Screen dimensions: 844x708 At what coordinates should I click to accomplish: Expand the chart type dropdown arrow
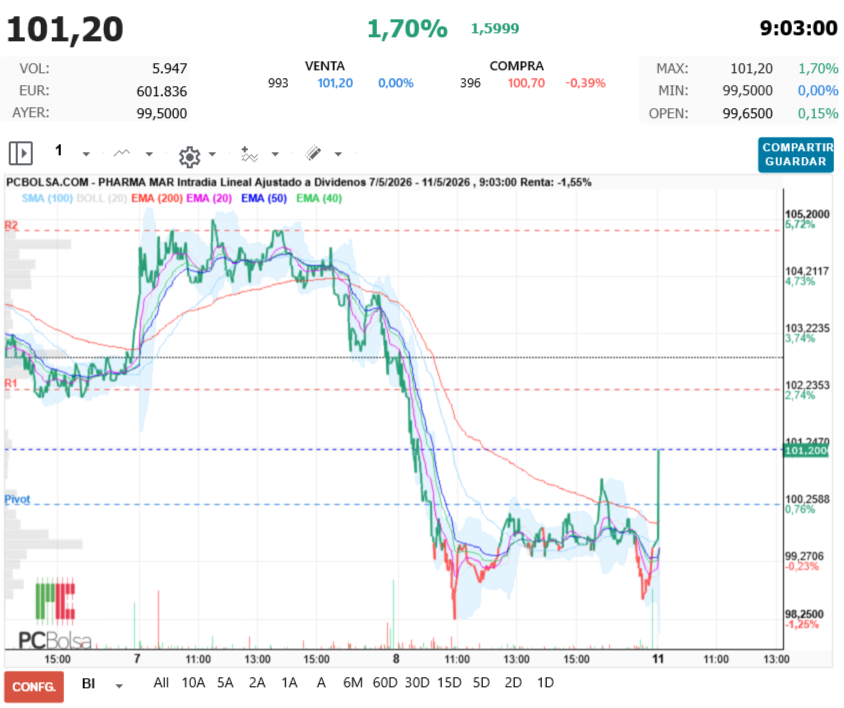click(149, 155)
